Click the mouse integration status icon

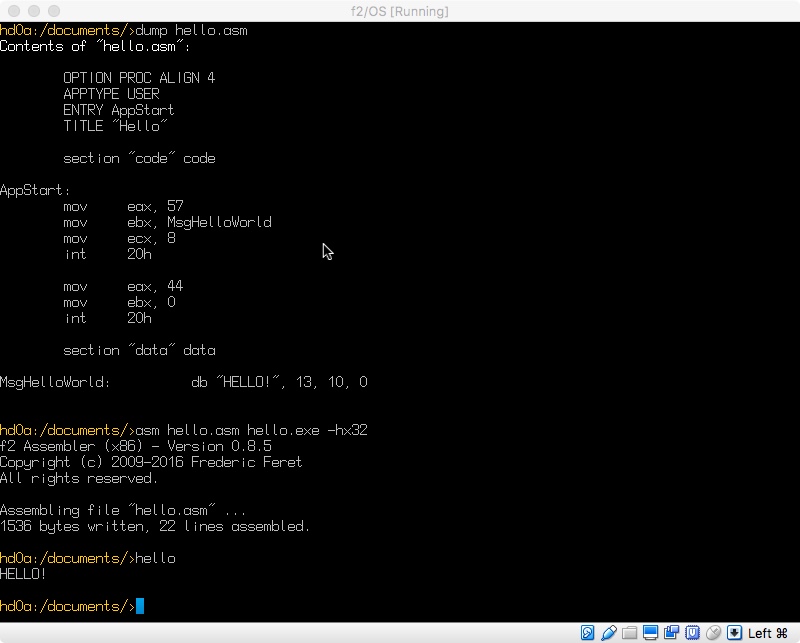click(713, 633)
